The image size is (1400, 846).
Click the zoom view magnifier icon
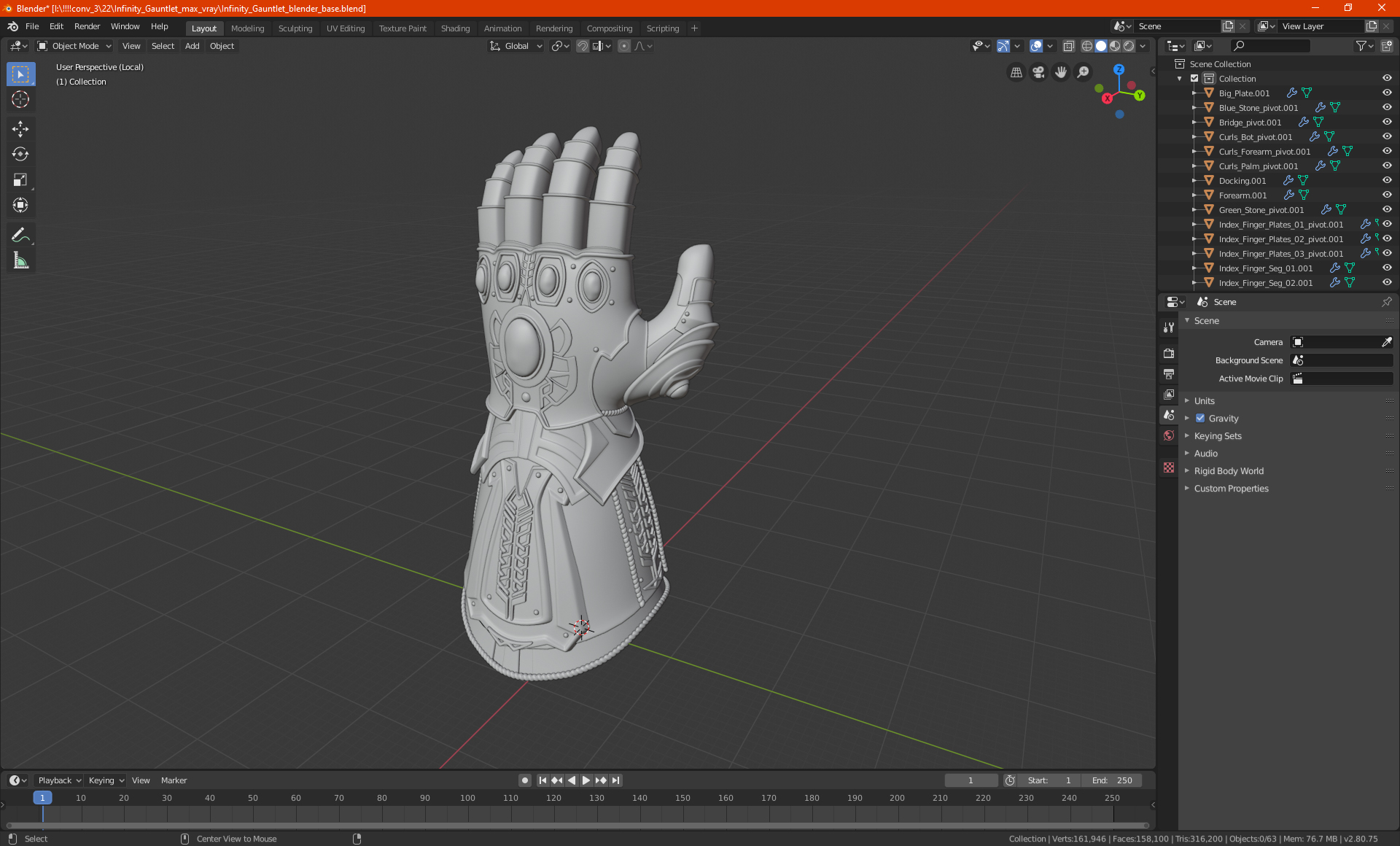(x=1084, y=72)
